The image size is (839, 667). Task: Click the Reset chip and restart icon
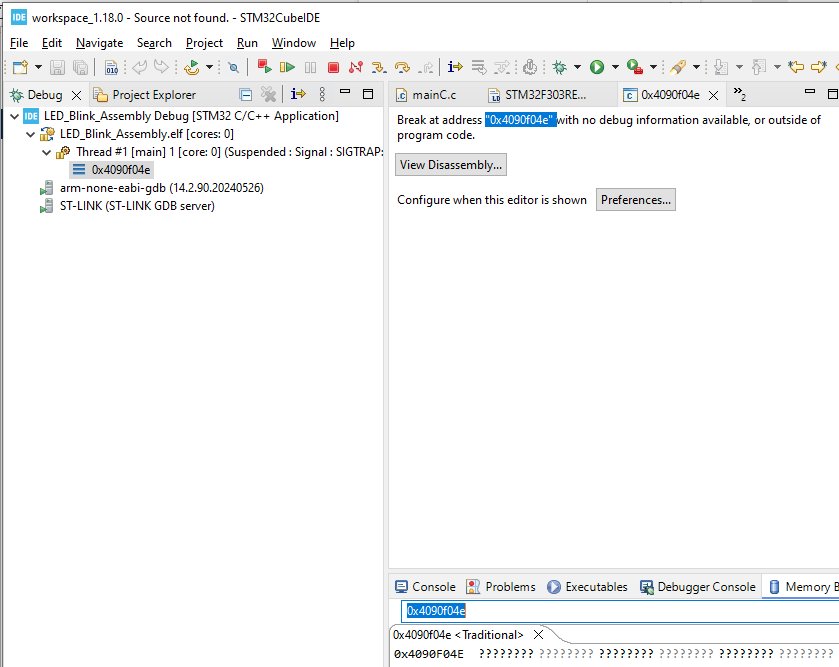point(192,67)
